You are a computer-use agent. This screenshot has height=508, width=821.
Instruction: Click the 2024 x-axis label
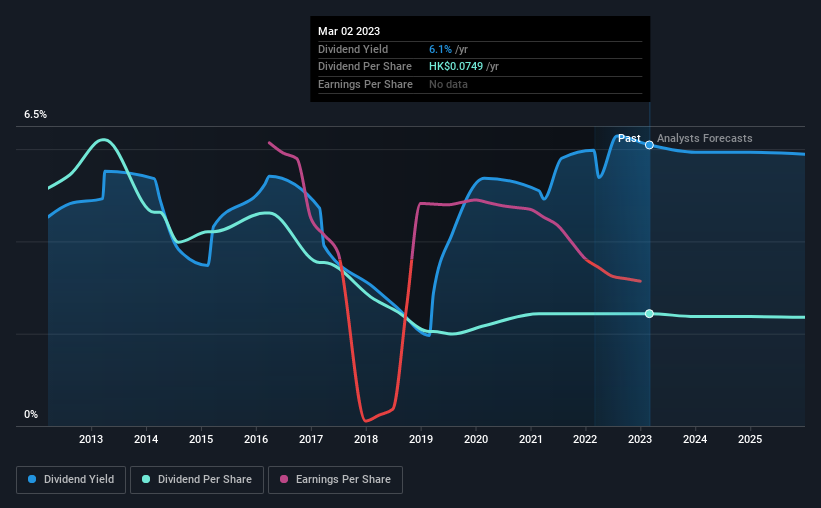point(695,439)
